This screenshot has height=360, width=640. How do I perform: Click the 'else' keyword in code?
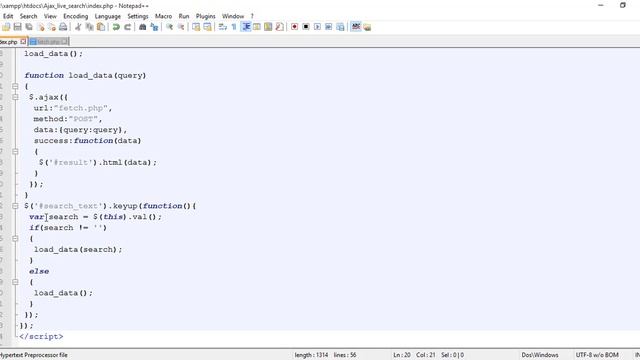(x=39, y=271)
